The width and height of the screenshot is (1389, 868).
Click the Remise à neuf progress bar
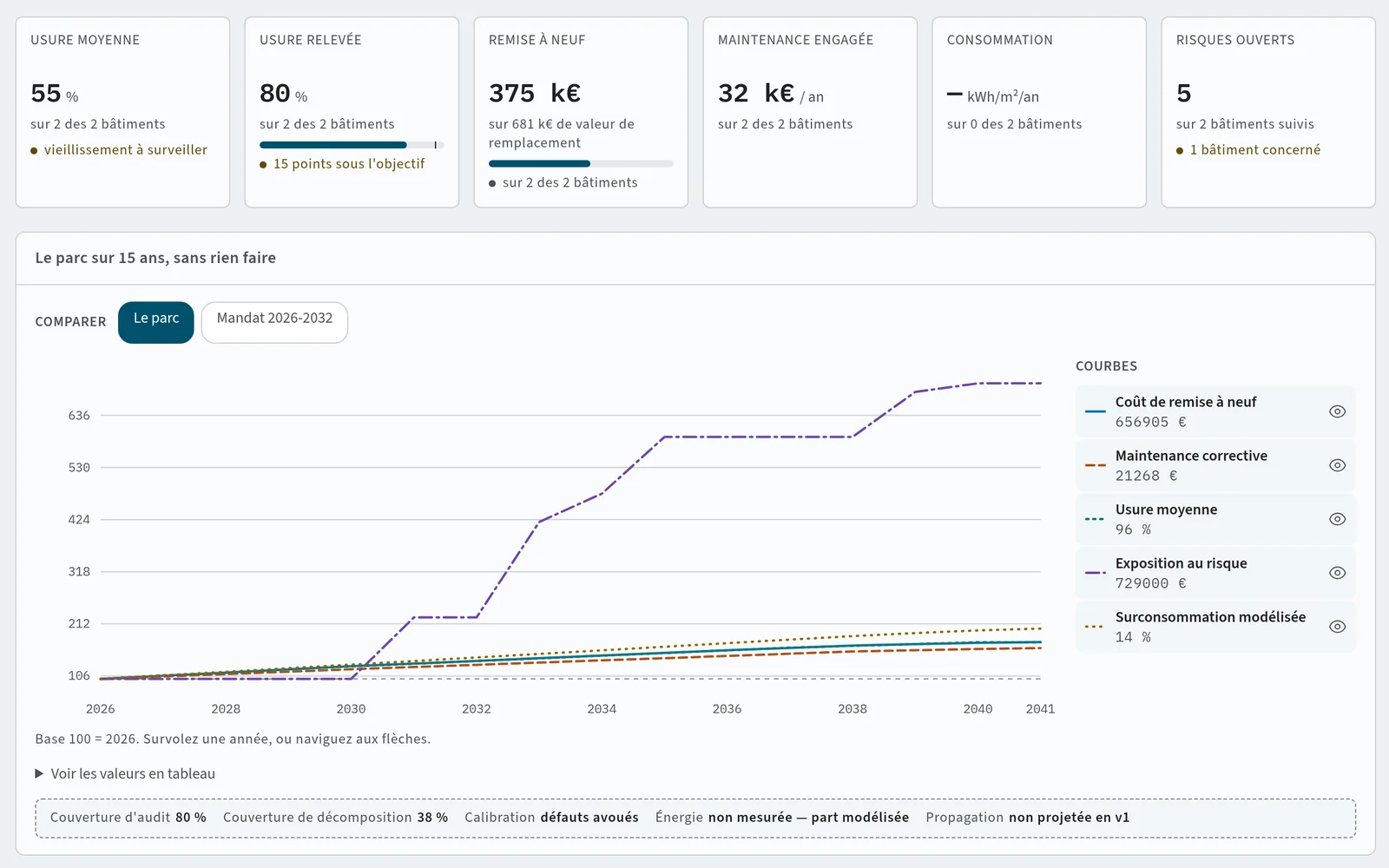click(581, 164)
